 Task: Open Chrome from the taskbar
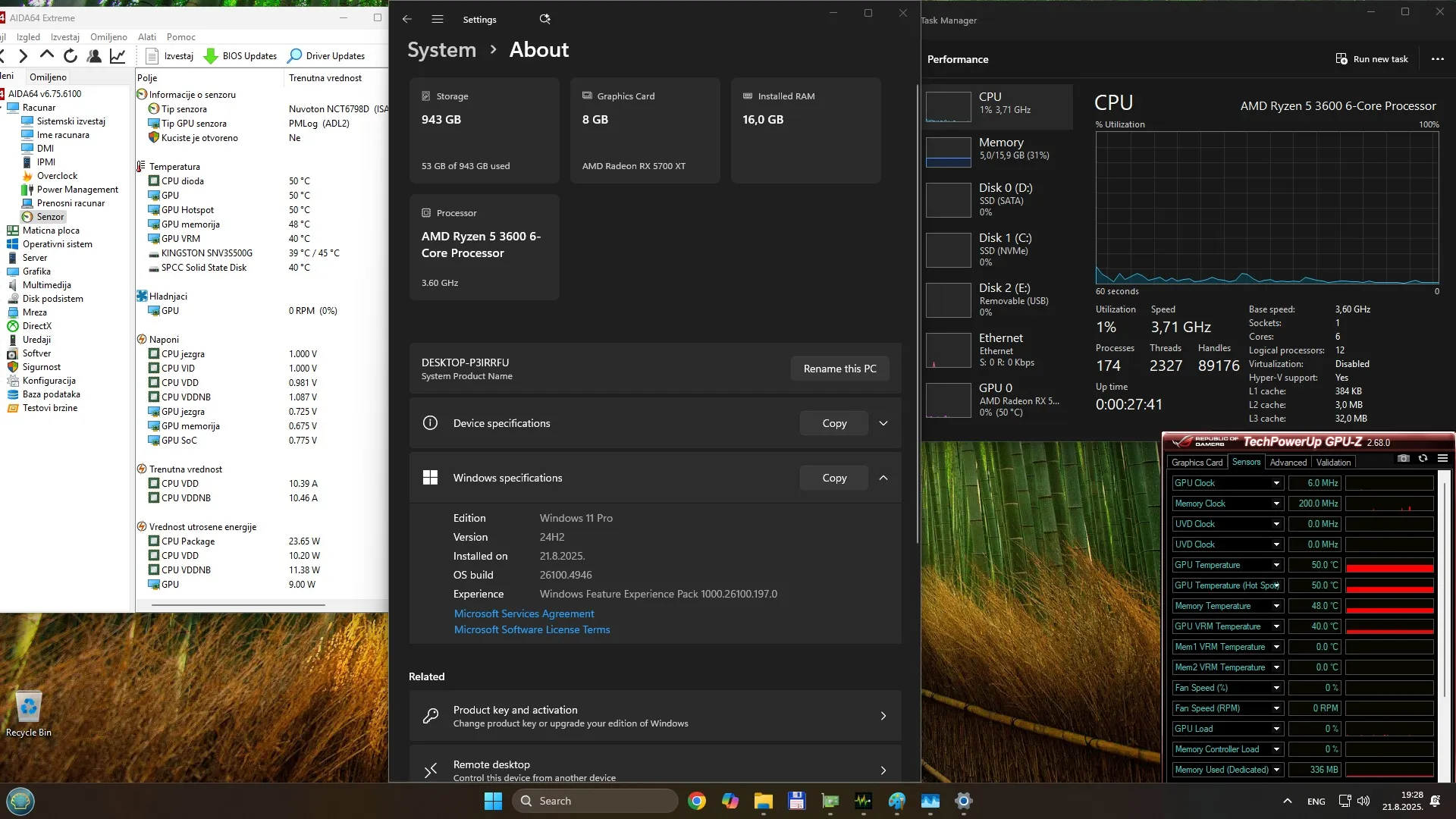(696, 801)
